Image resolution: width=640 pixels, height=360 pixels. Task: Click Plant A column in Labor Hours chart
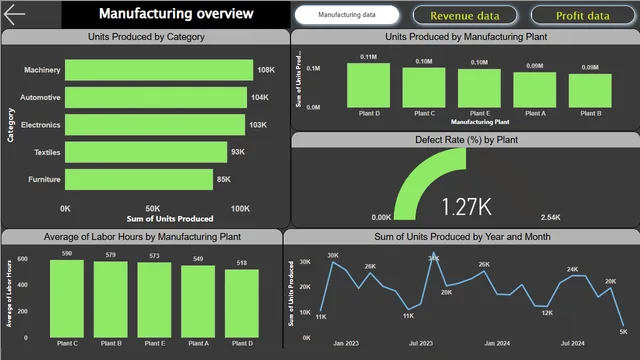[198, 302]
